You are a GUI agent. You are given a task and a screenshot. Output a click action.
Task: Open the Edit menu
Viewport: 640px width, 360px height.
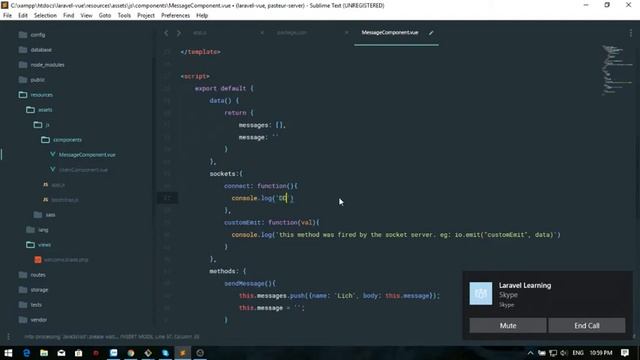click(23, 16)
